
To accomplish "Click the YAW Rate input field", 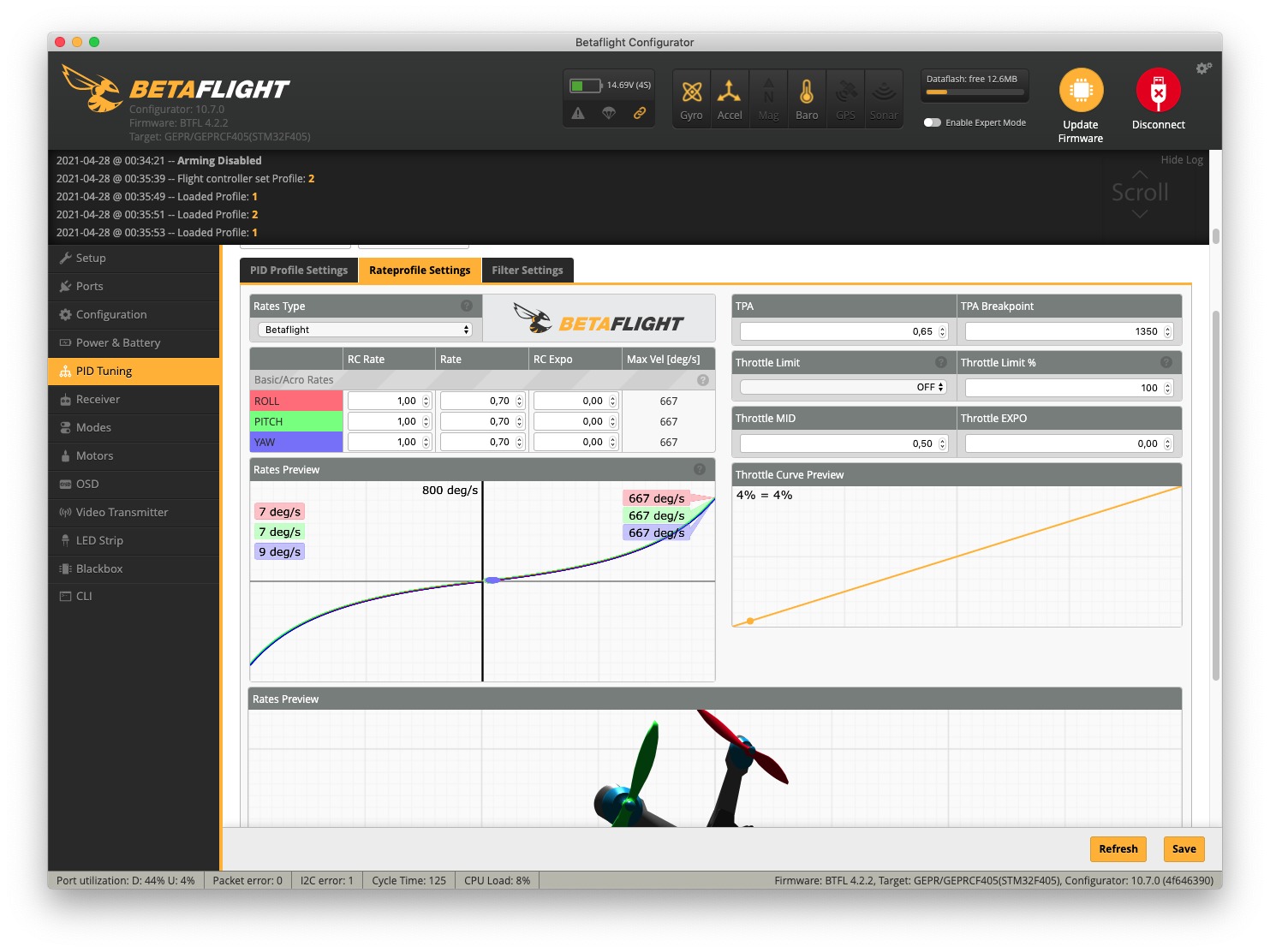I will click(482, 442).
